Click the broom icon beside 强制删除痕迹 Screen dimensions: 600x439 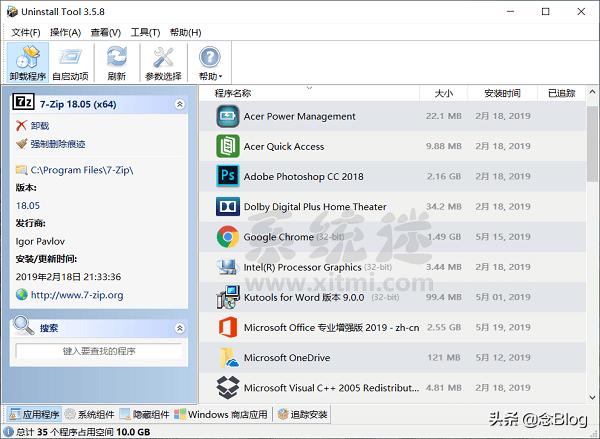(21, 144)
